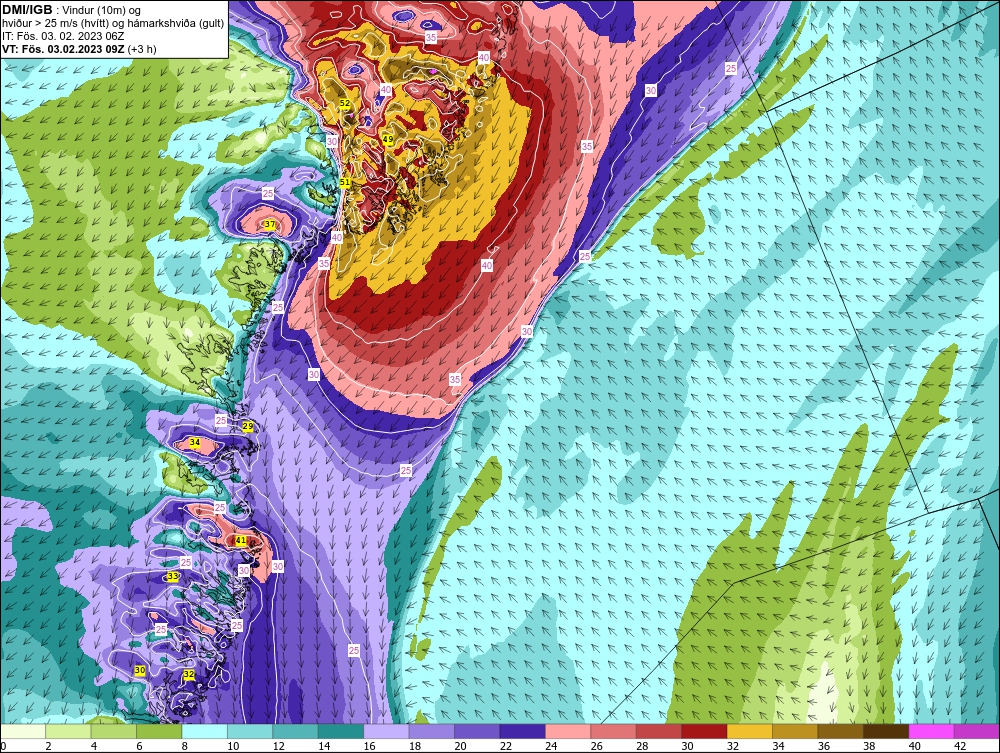
Task: Click the legend scale number 28
Action: 642,746
